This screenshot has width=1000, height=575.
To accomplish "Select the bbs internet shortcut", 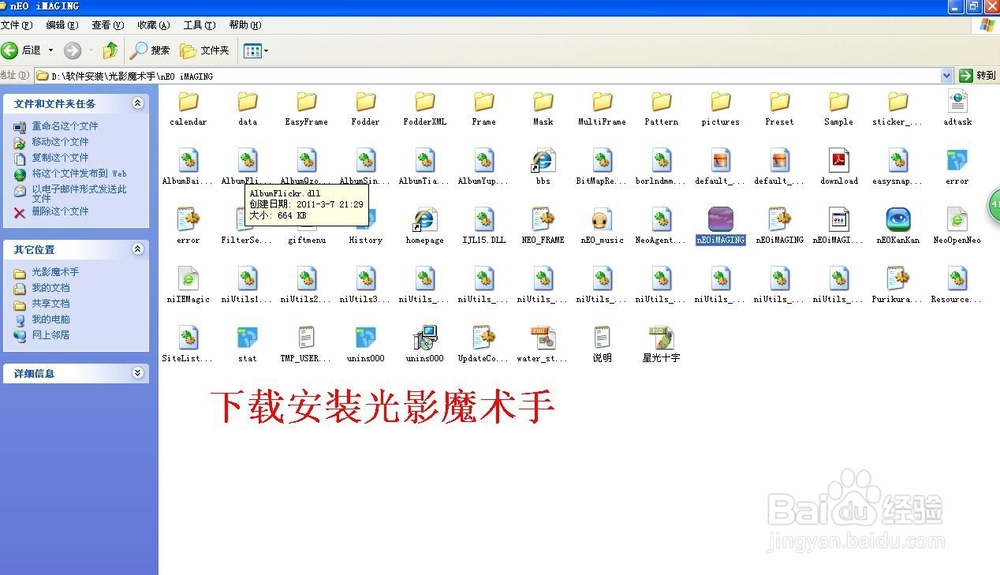I will (543, 161).
